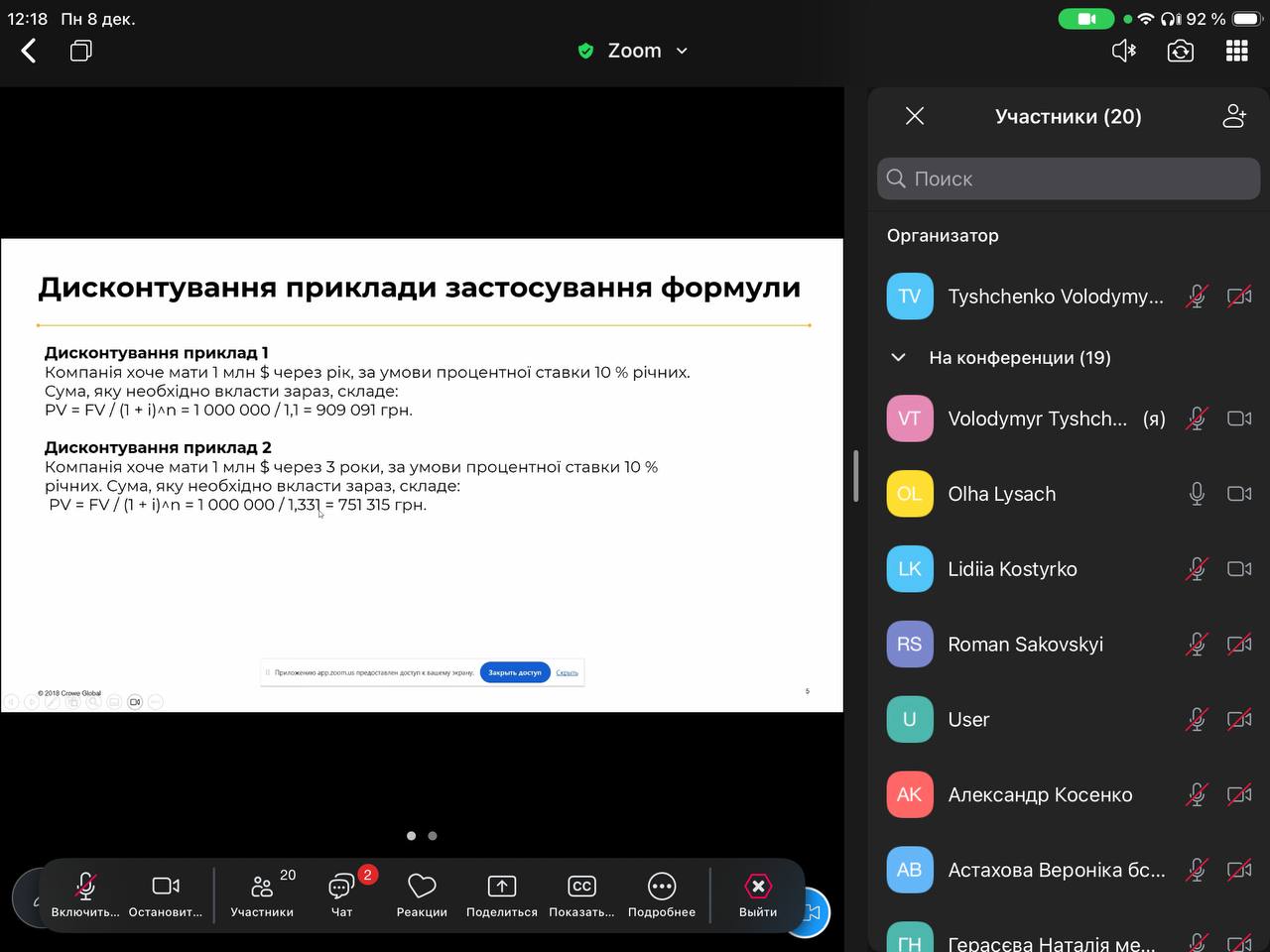
Task: Tap the Участники icon showing 20 participants
Action: [x=262, y=892]
